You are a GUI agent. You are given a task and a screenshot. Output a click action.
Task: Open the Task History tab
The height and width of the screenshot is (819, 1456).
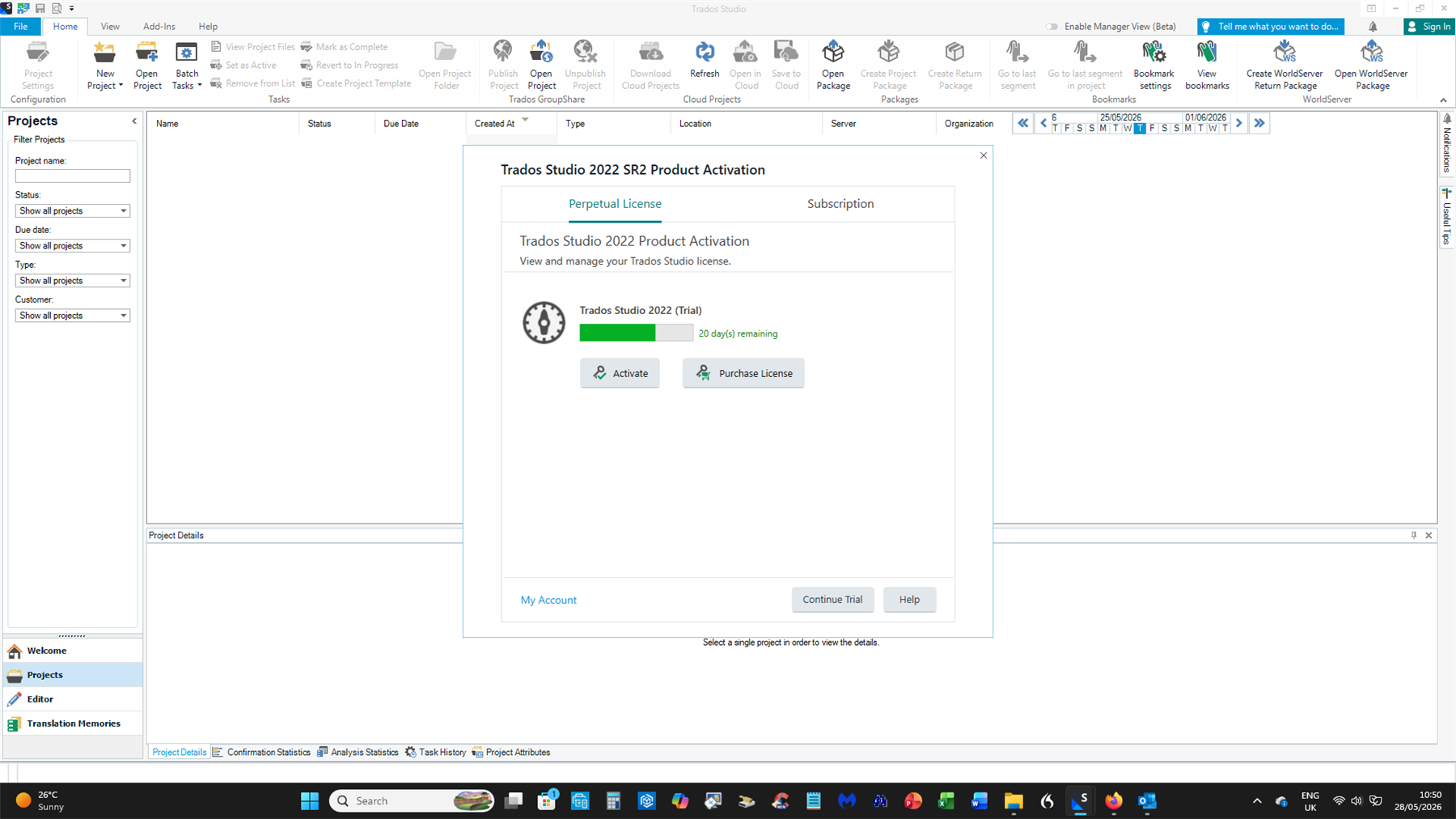tap(435, 752)
